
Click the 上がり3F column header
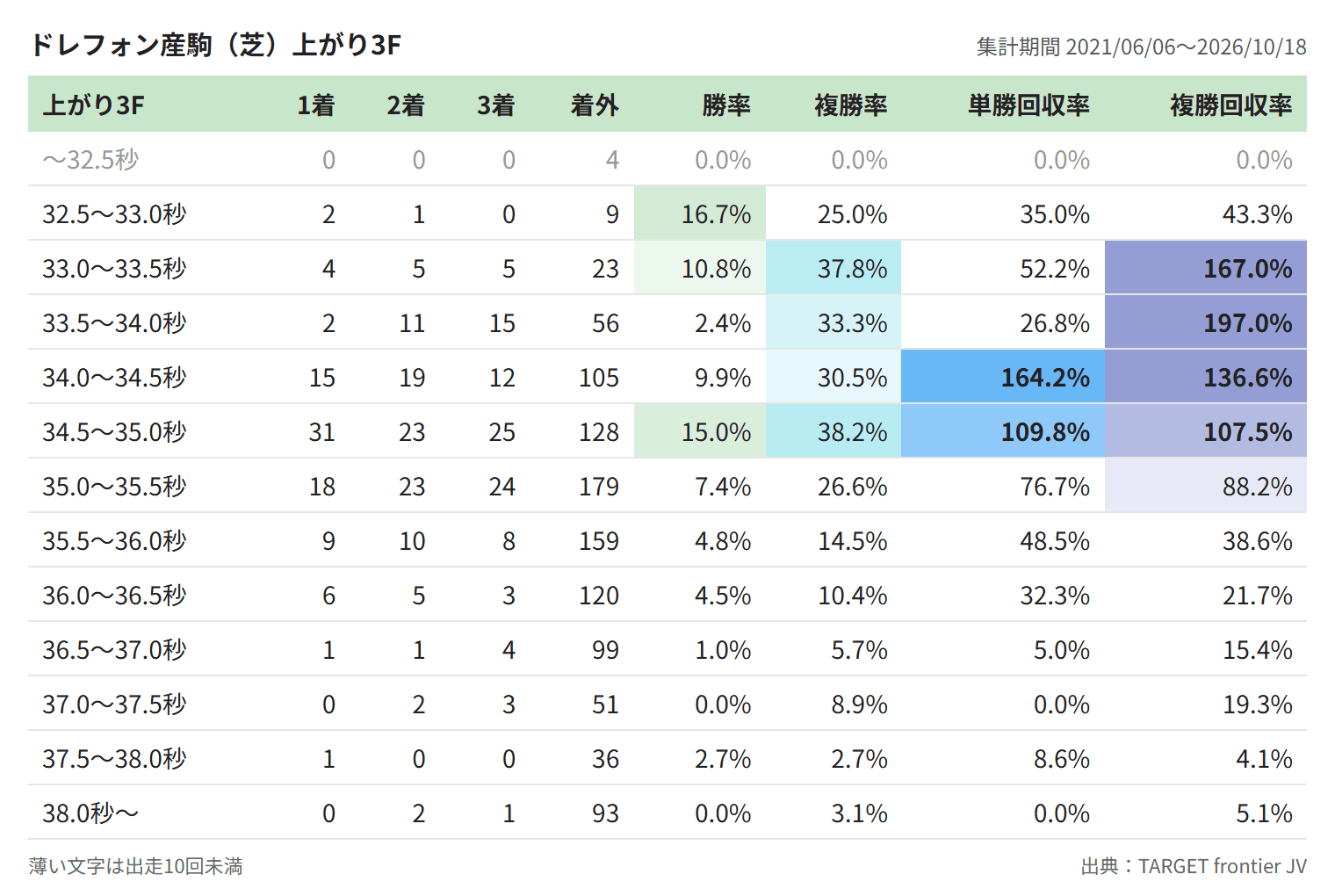coord(93,105)
